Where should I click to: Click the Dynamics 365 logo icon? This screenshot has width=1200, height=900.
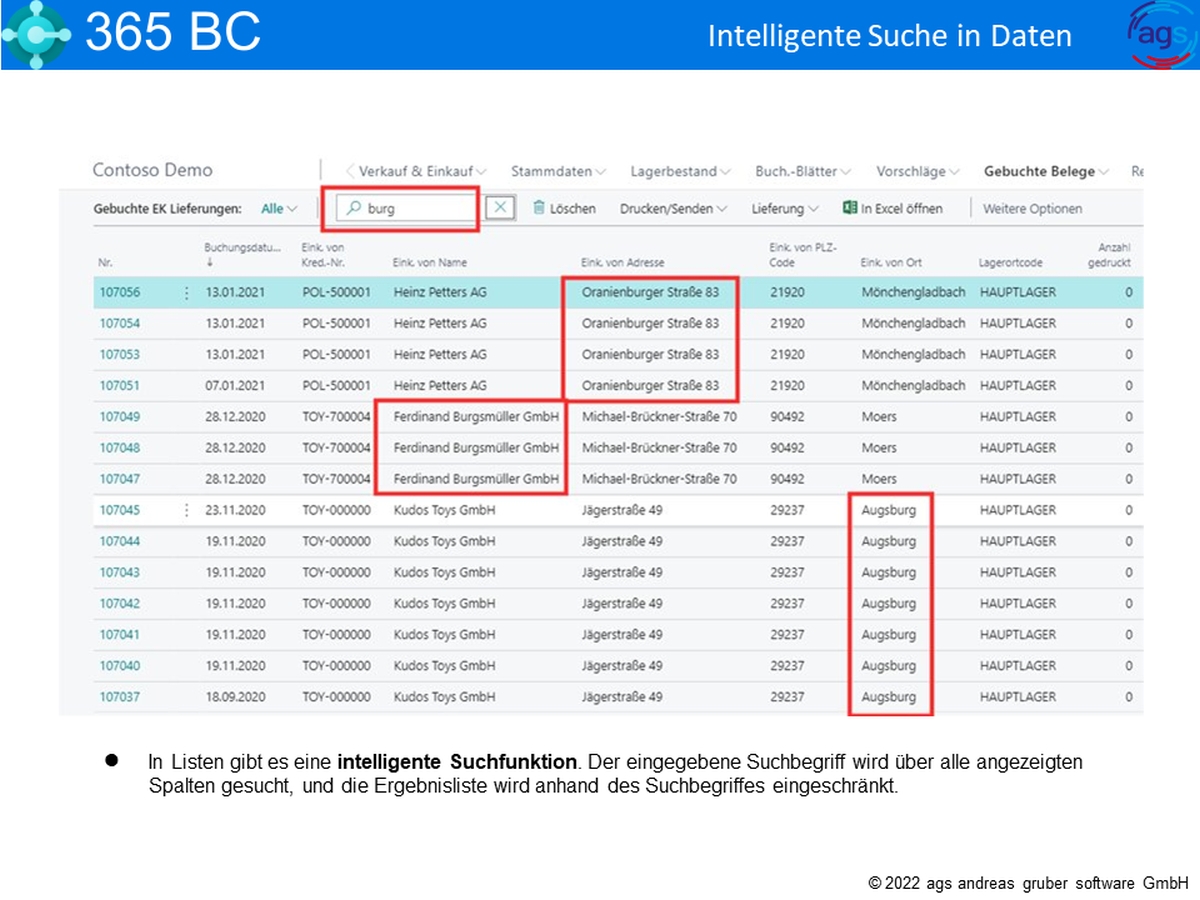click(x=36, y=34)
